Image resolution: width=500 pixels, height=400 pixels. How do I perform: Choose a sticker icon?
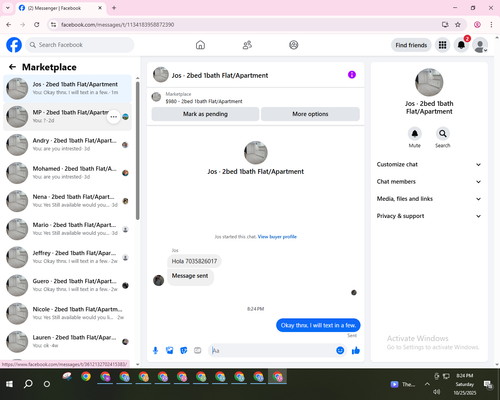(x=183, y=350)
